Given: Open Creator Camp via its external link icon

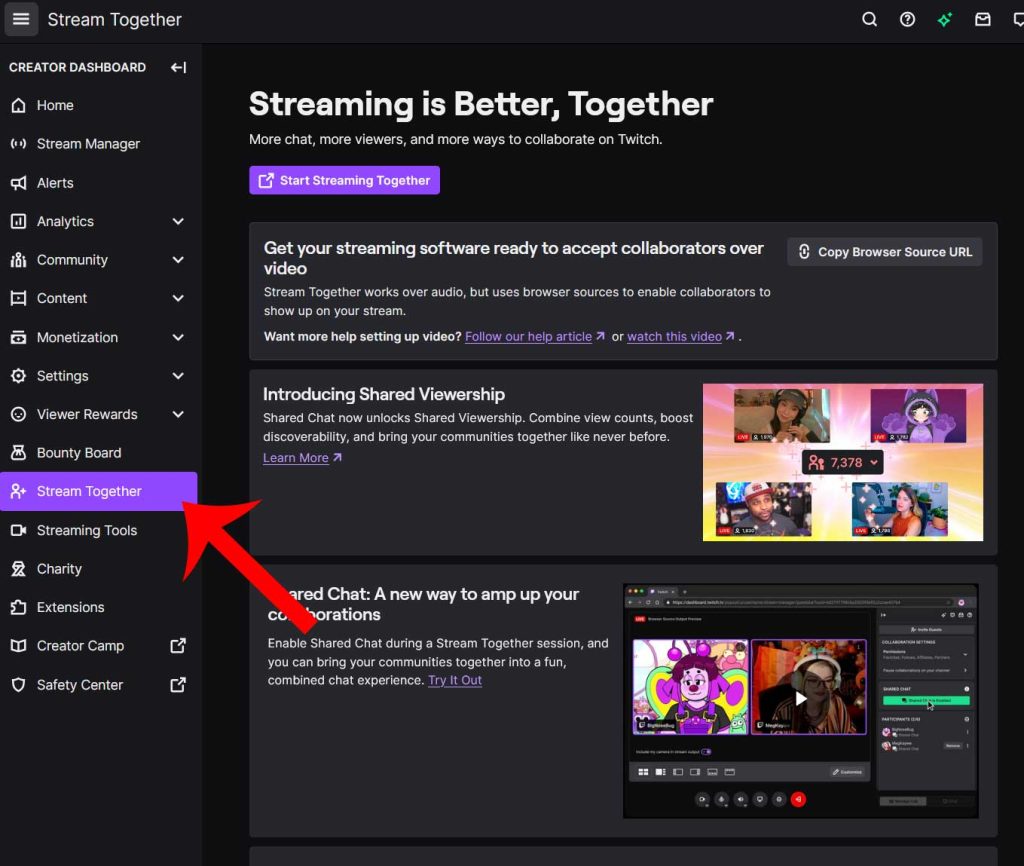Looking at the screenshot, I should (x=177, y=646).
